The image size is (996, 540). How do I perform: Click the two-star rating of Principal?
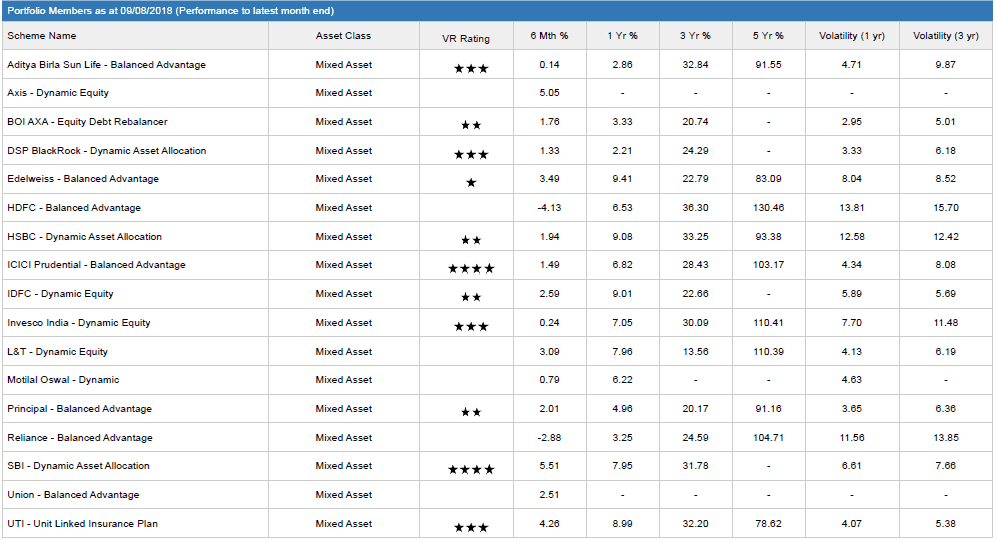point(471,412)
